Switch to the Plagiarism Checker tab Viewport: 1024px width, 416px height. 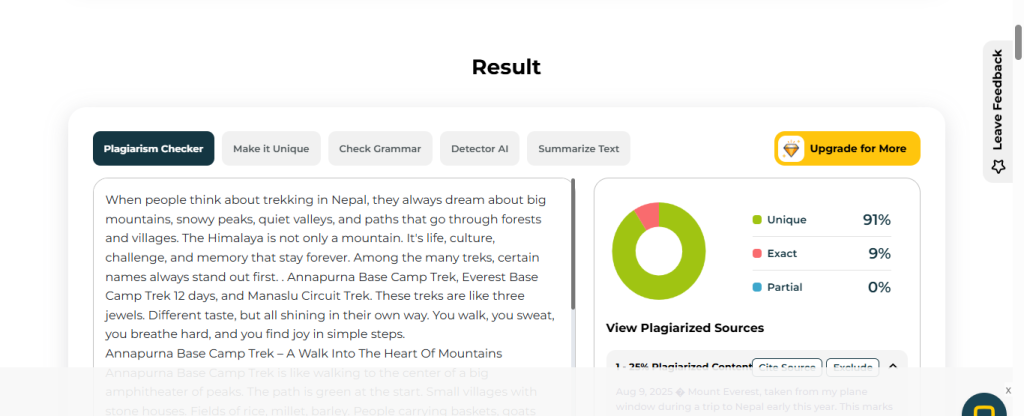pos(153,148)
